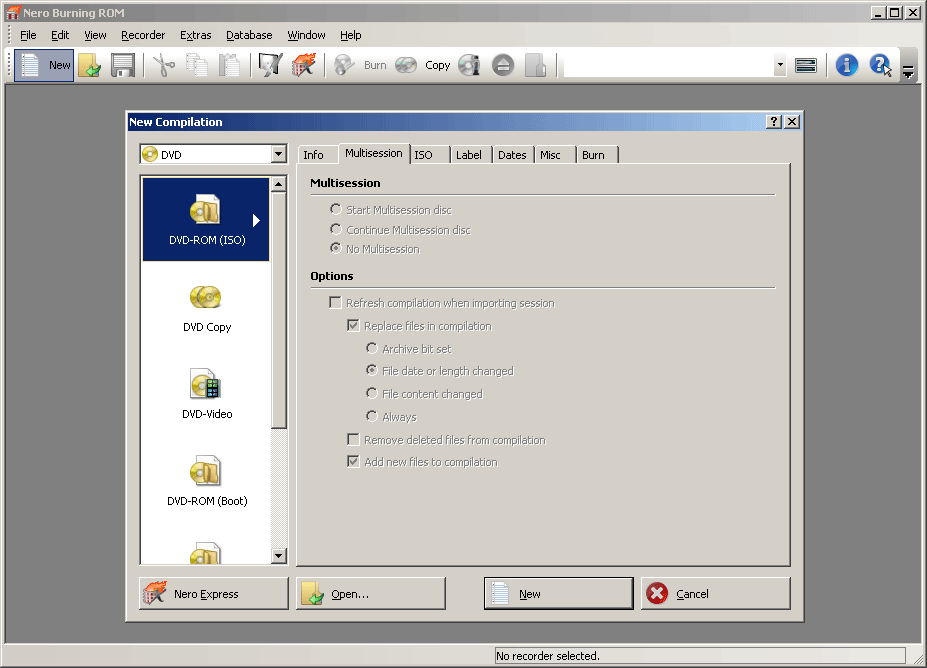Click the Nero app icon in the title bar
This screenshot has width=927, height=668.
[13, 12]
